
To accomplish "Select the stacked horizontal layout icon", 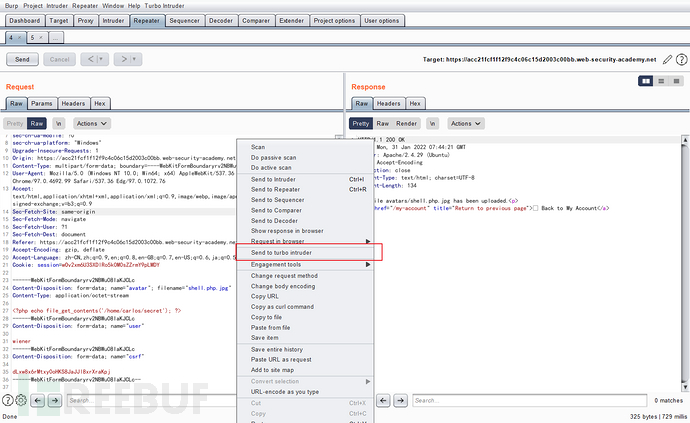I will (x=661, y=81).
